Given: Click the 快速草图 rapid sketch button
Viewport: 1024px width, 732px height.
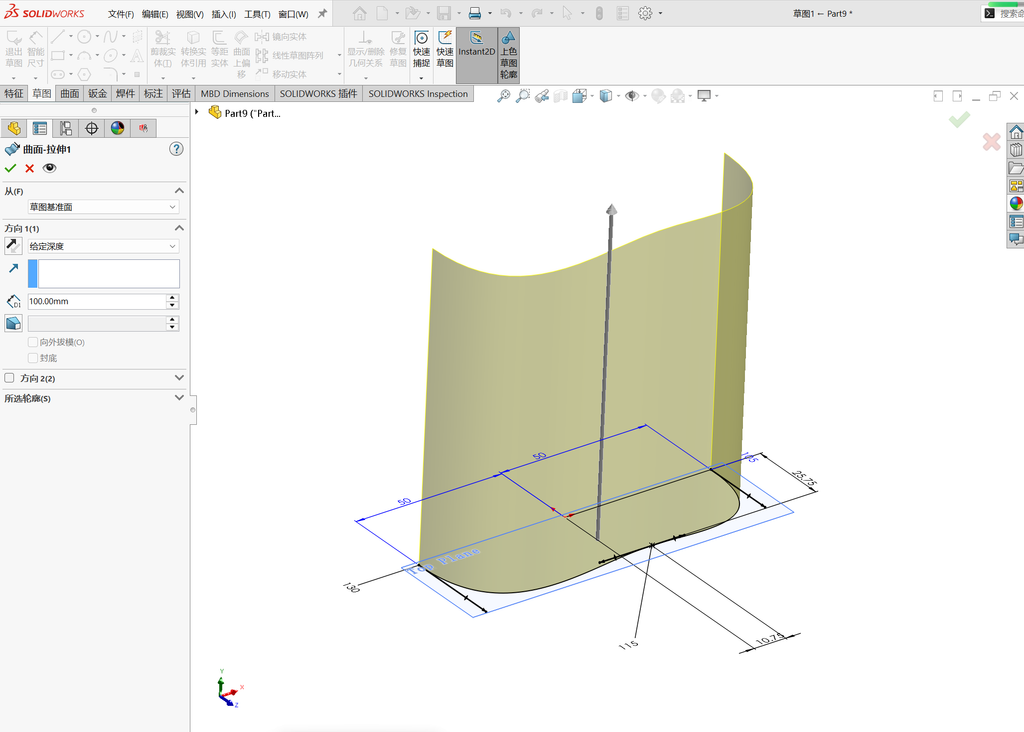Looking at the screenshot, I should [445, 50].
